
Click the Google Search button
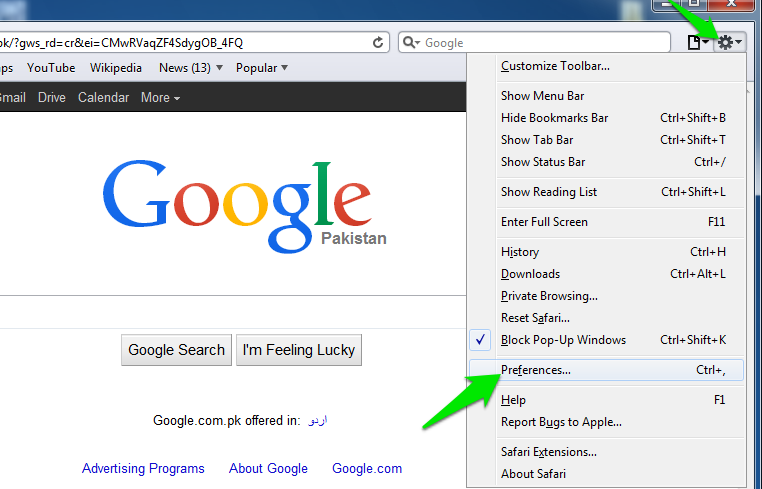point(176,349)
